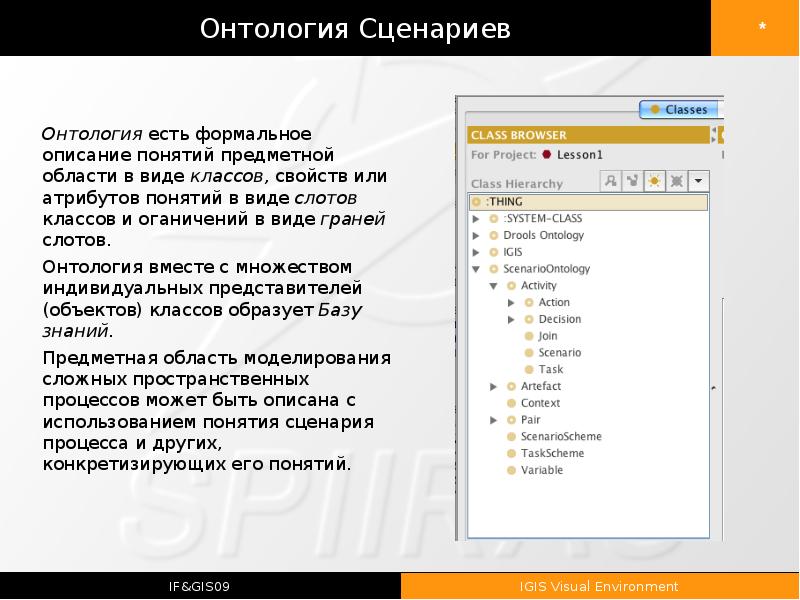Viewport: 800px width, 600px height.
Task: Expand the Drools Ontology node
Action: coord(476,236)
